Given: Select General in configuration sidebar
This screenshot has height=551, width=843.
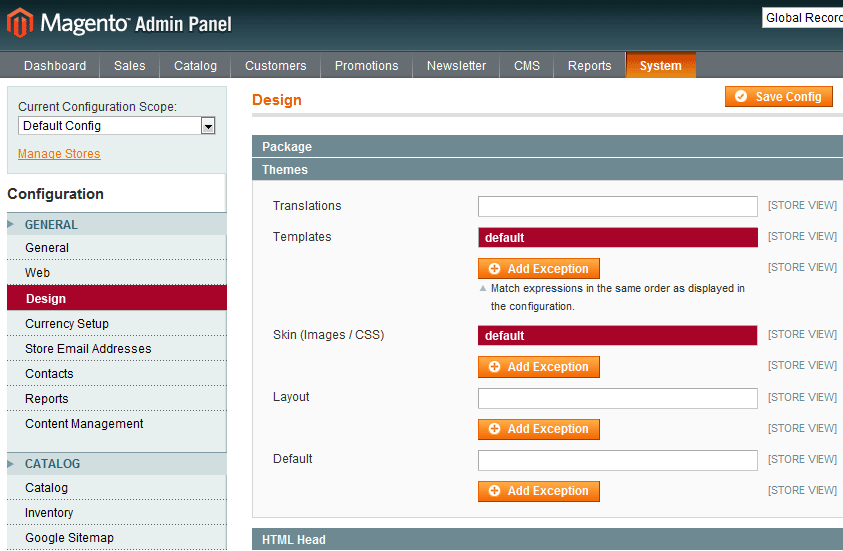Looking at the screenshot, I should coord(117,248).
